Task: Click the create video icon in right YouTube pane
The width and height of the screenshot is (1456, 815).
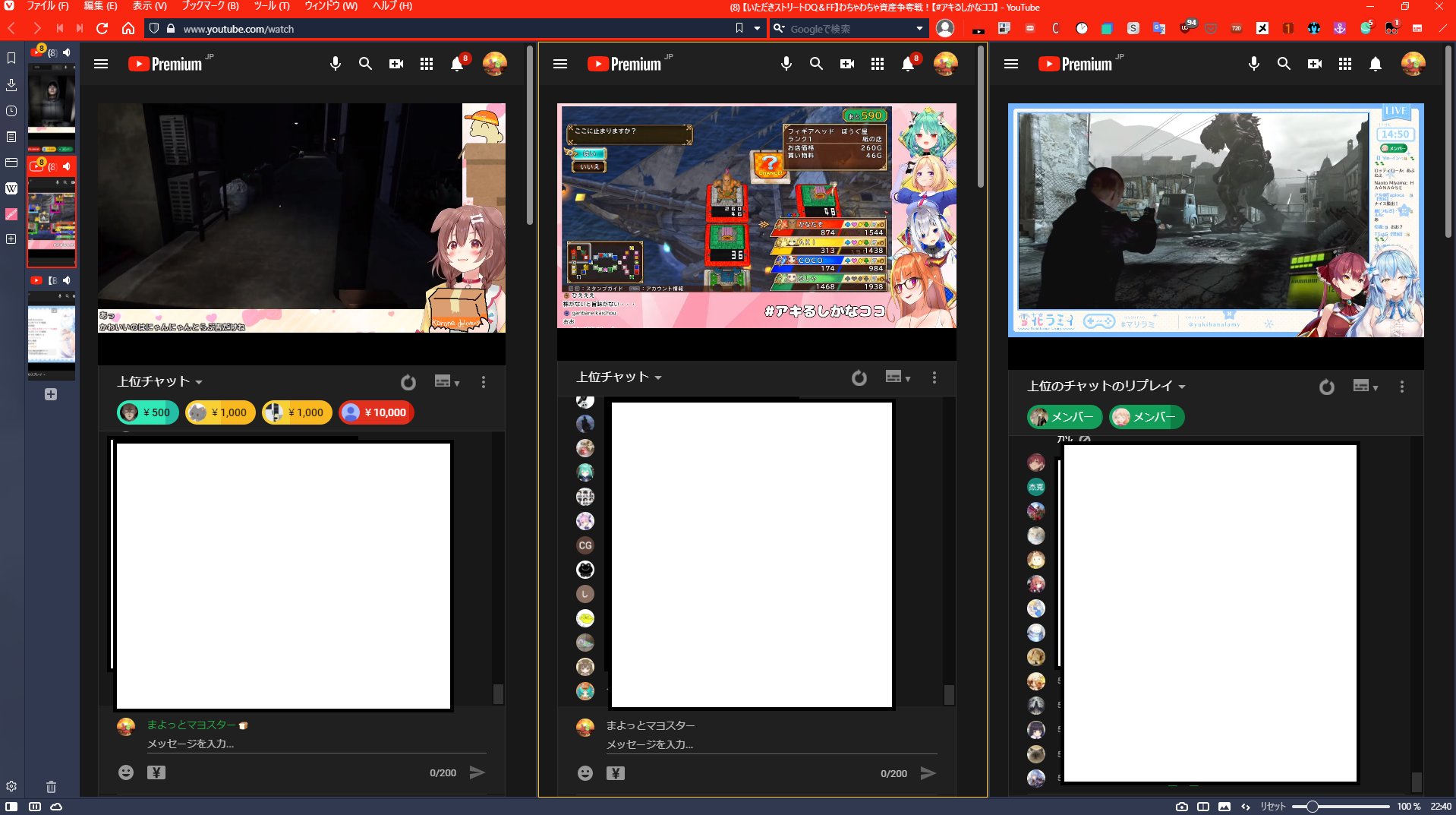Action: pos(1315,64)
